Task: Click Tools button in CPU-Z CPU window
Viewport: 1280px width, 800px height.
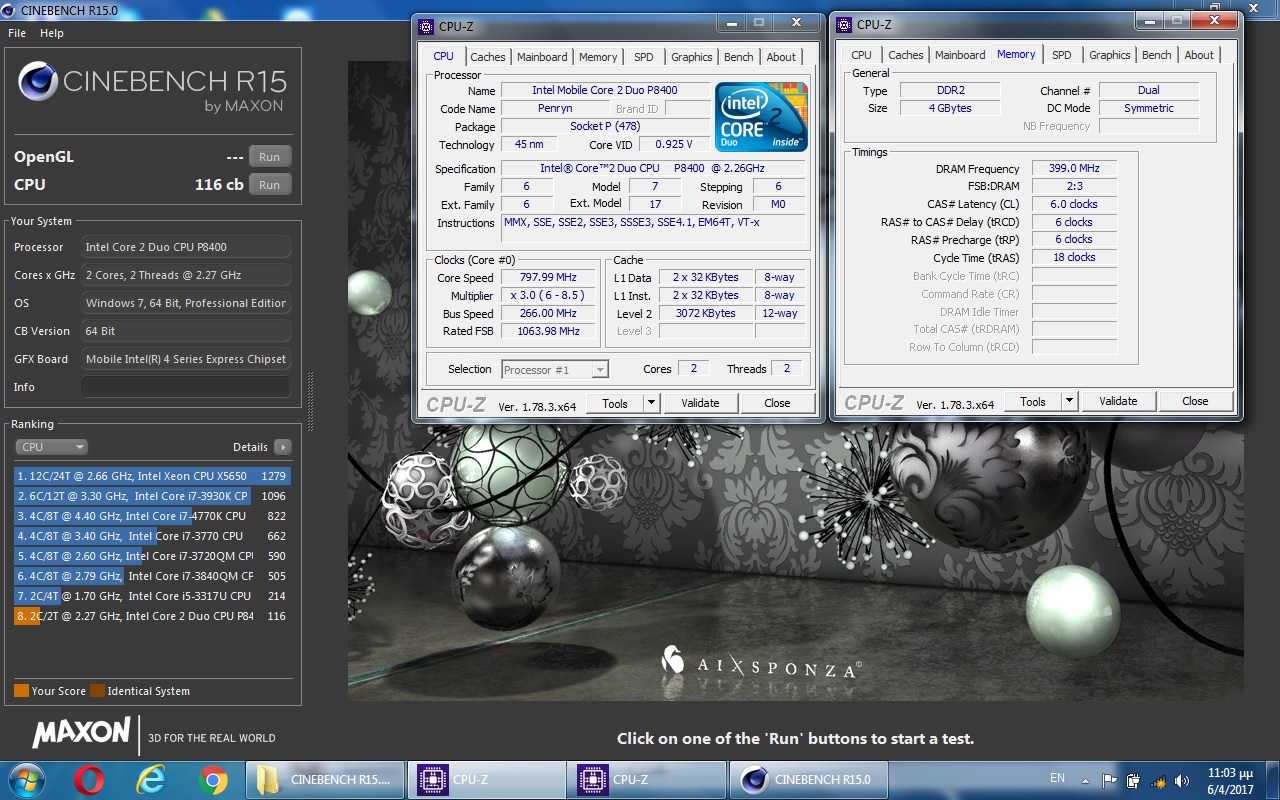Action: coord(615,403)
